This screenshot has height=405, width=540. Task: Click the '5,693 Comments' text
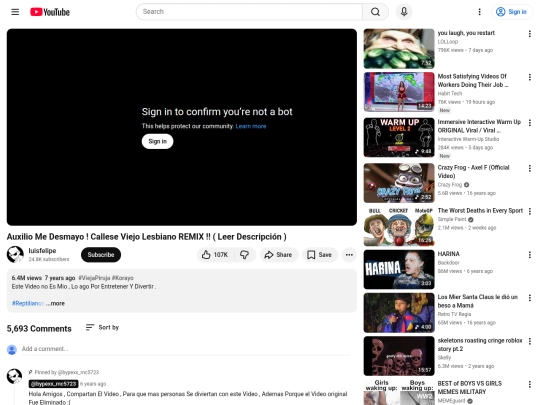click(x=39, y=329)
